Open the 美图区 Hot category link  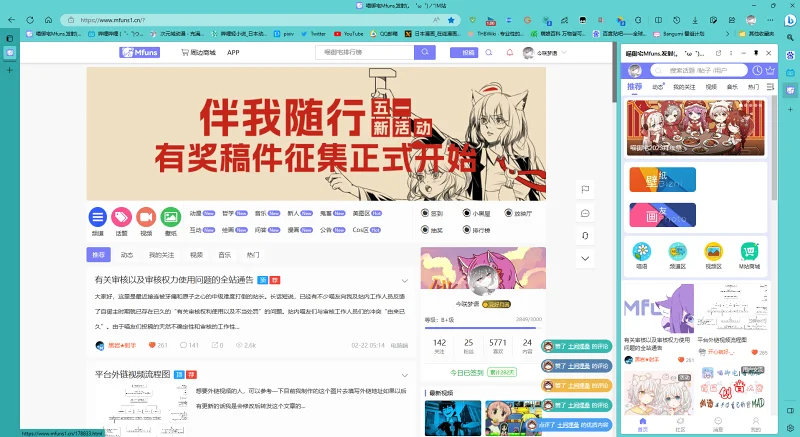(367, 213)
